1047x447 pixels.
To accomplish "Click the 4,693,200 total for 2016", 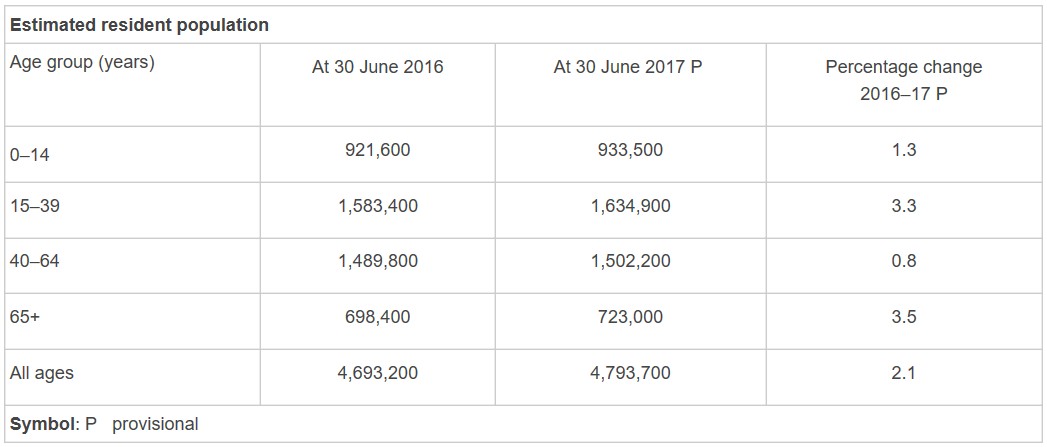I will point(378,373).
